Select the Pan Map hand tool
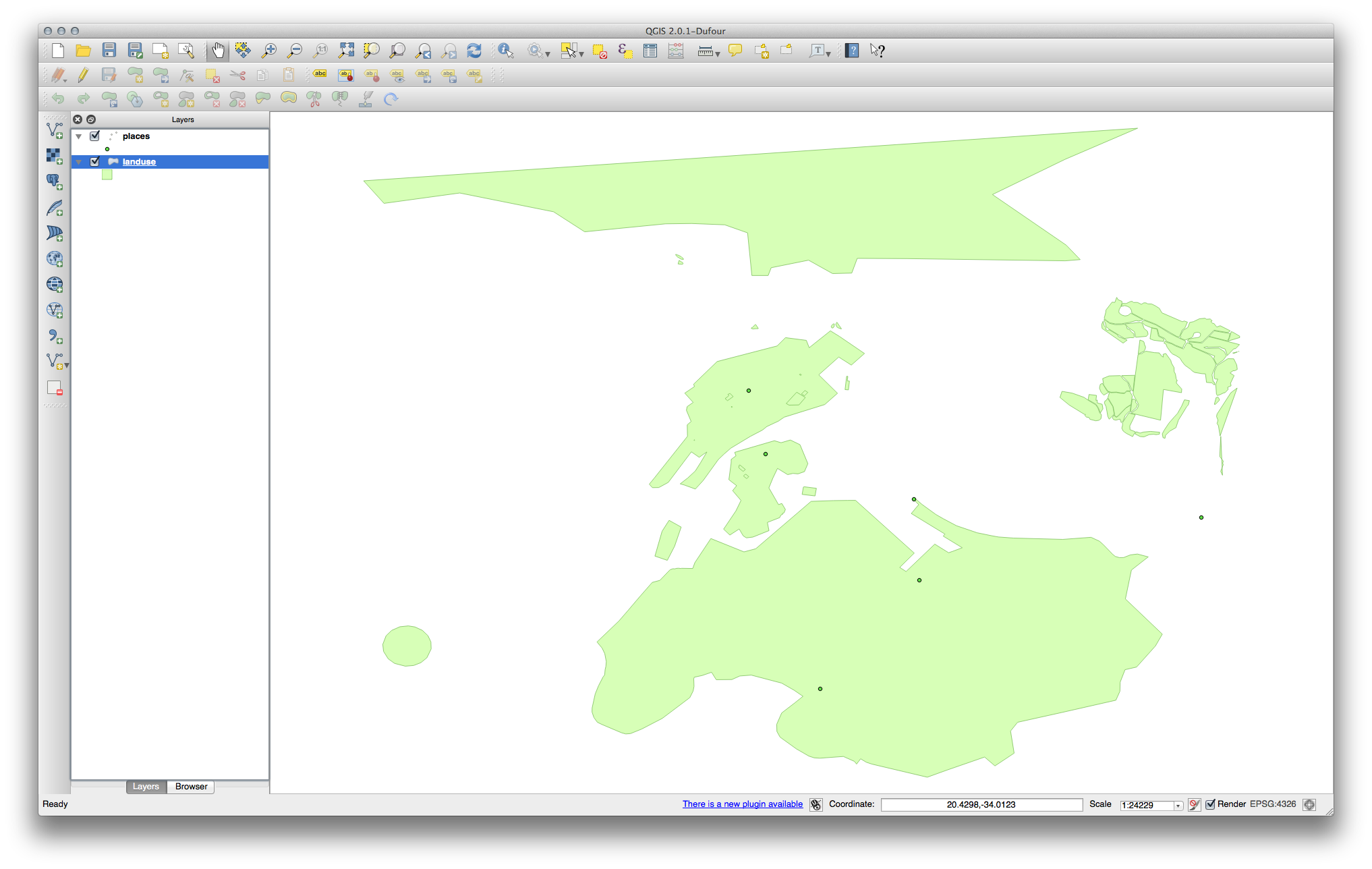 click(218, 51)
